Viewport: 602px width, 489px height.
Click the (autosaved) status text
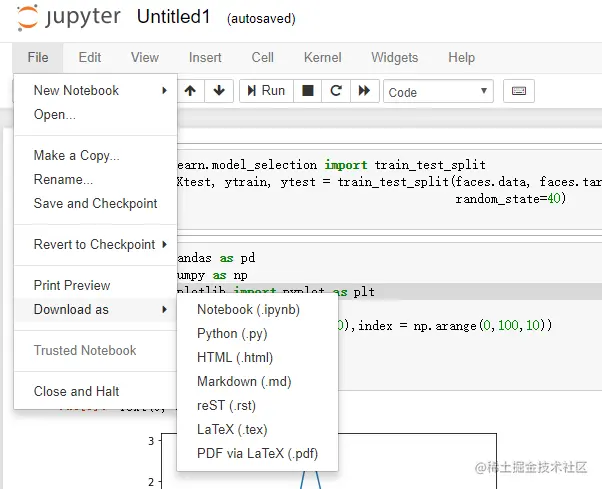click(261, 18)
